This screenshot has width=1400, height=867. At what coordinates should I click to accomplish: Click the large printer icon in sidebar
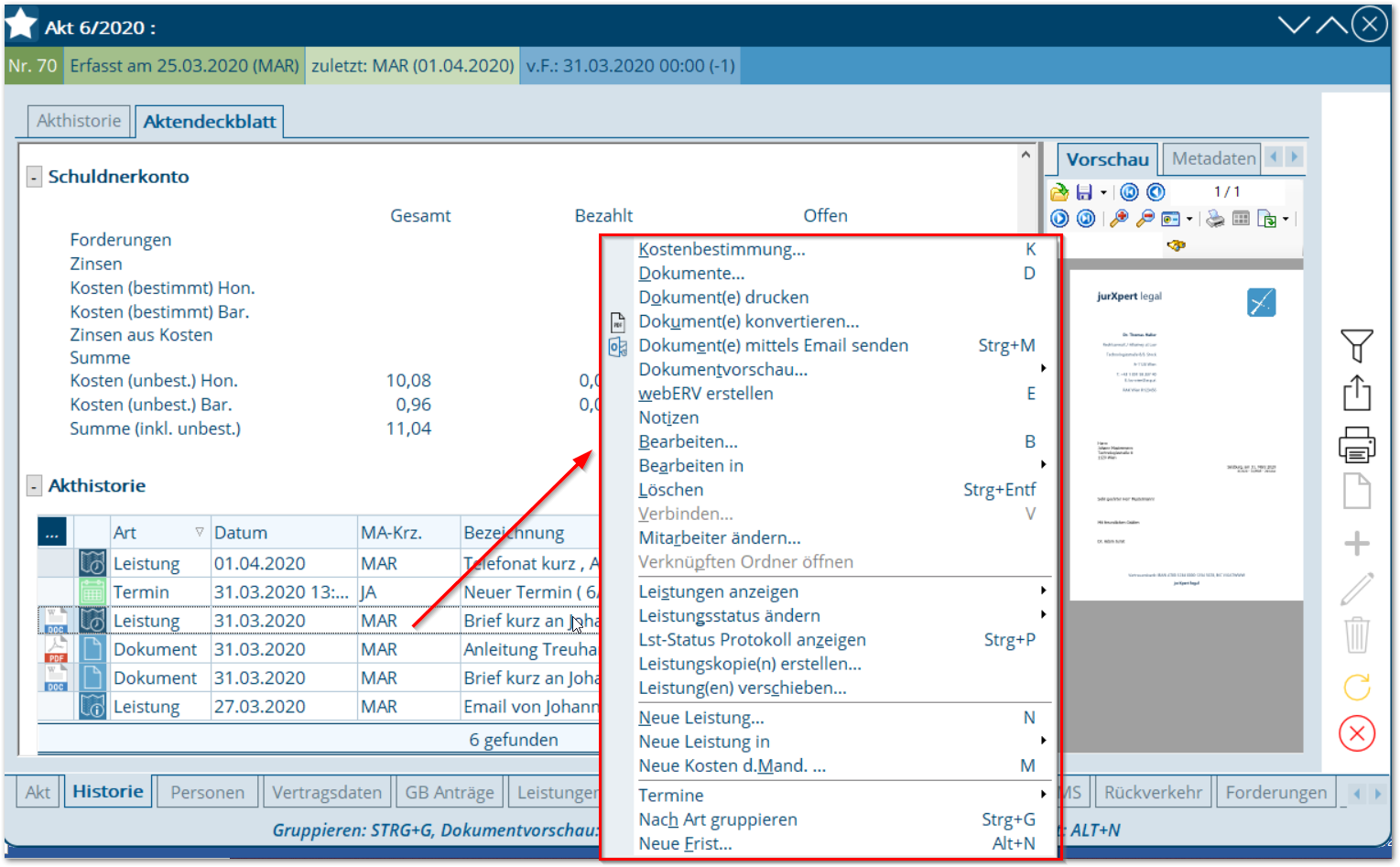1356,445
